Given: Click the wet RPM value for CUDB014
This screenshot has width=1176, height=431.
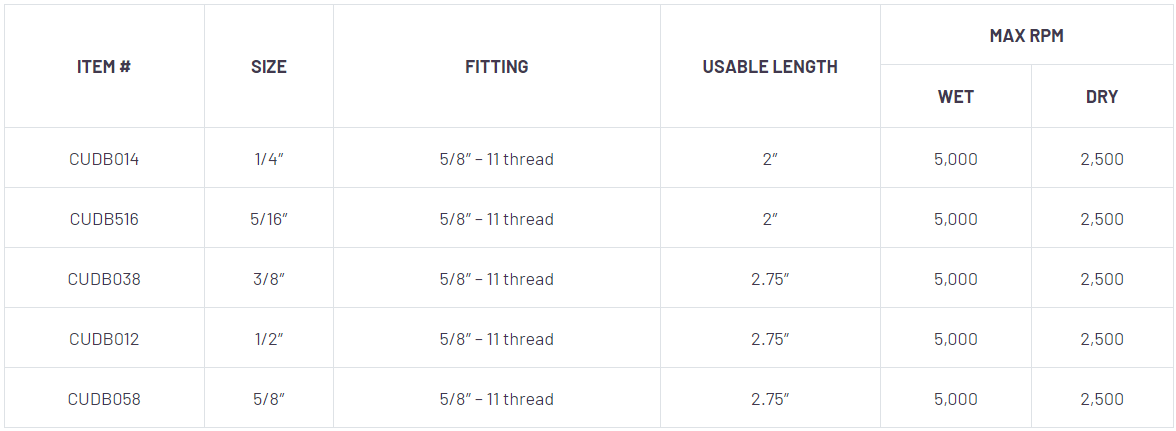Looking at the screenshot, I should click(955, 159).
